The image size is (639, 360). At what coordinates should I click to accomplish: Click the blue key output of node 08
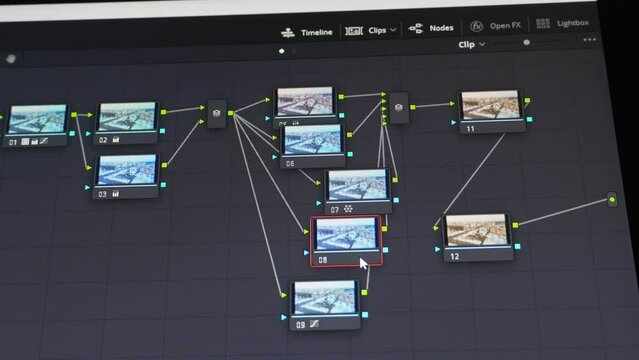click(x=386, y=250)
